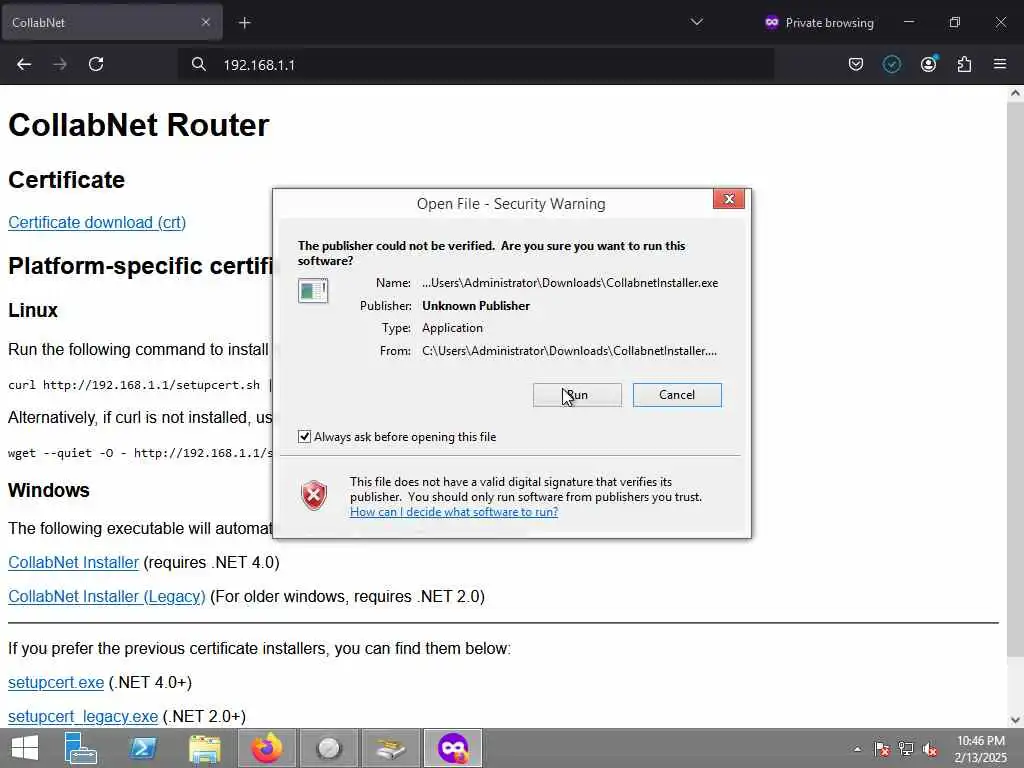Click the network tray icon
This screenshot has width=1024, height=768.
click(x=906, y=749)
